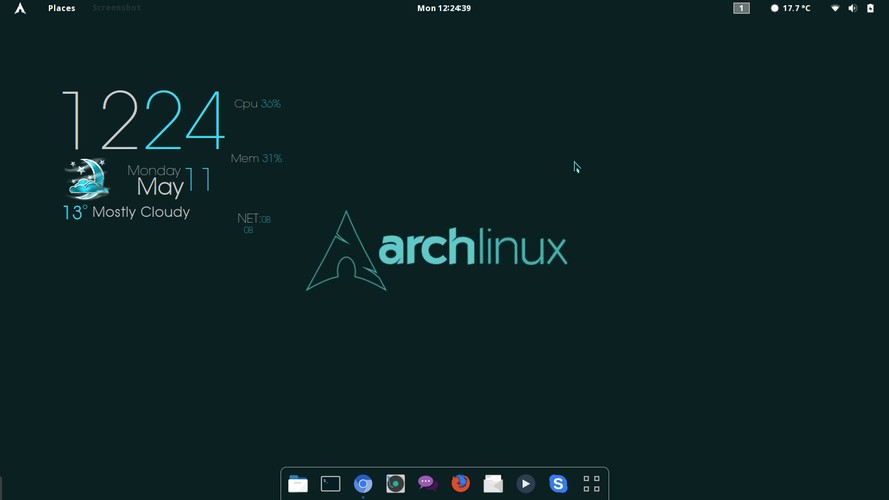Open the turntable music player icon

point(395,484)
